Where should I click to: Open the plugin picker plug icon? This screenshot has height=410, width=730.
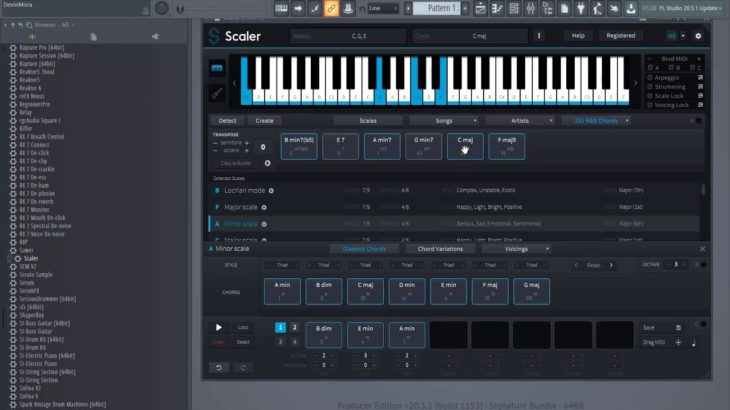point(581,8)
